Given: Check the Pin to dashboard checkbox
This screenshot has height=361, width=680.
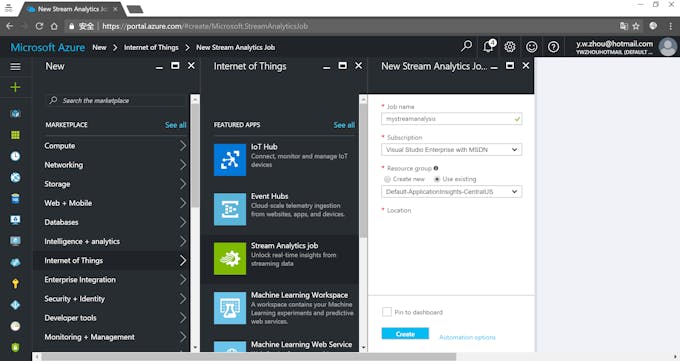Looking at the screenshot, I should tap(386, 312).
